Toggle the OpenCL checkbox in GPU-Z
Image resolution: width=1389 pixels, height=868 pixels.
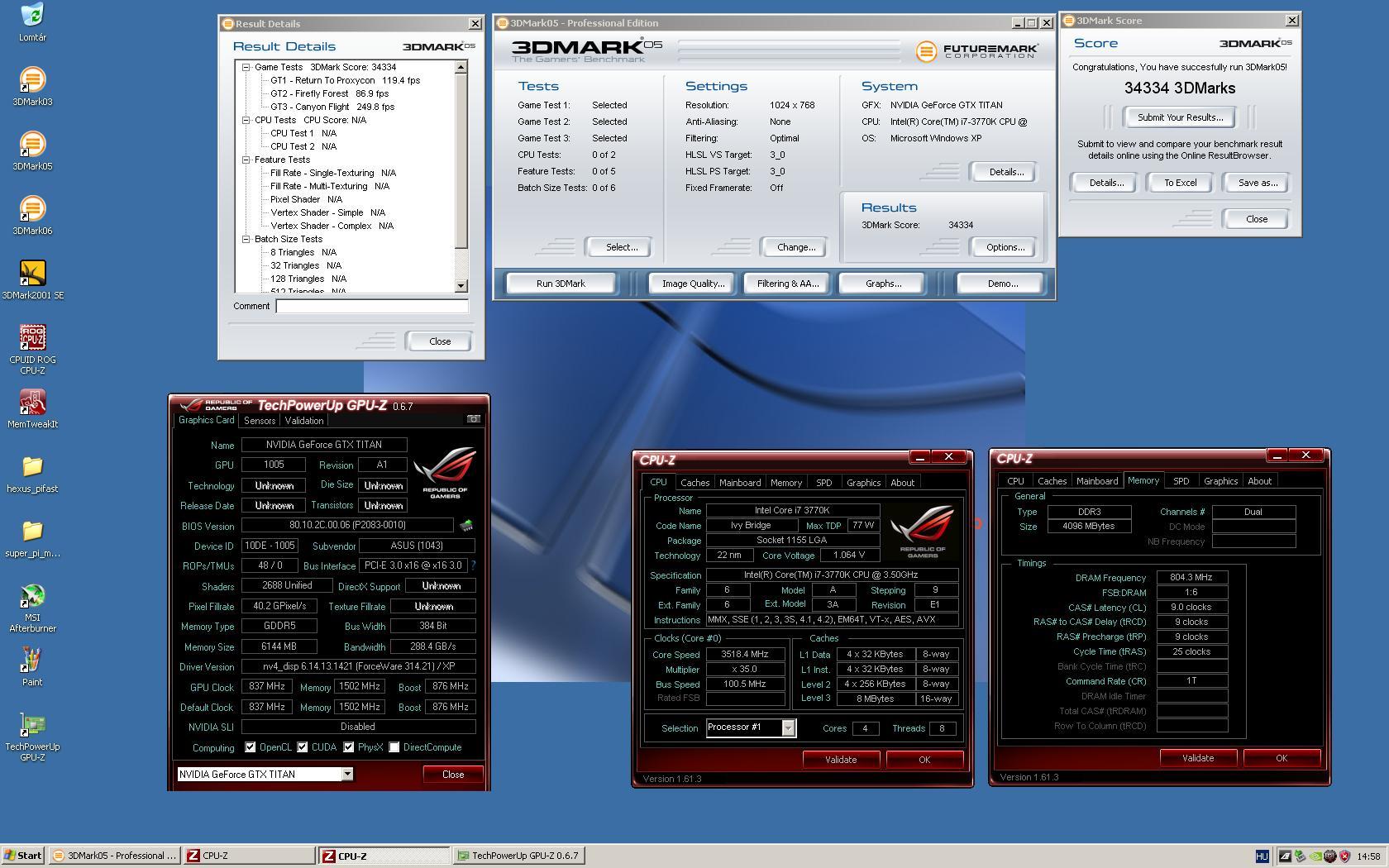[x=250, y=747]
